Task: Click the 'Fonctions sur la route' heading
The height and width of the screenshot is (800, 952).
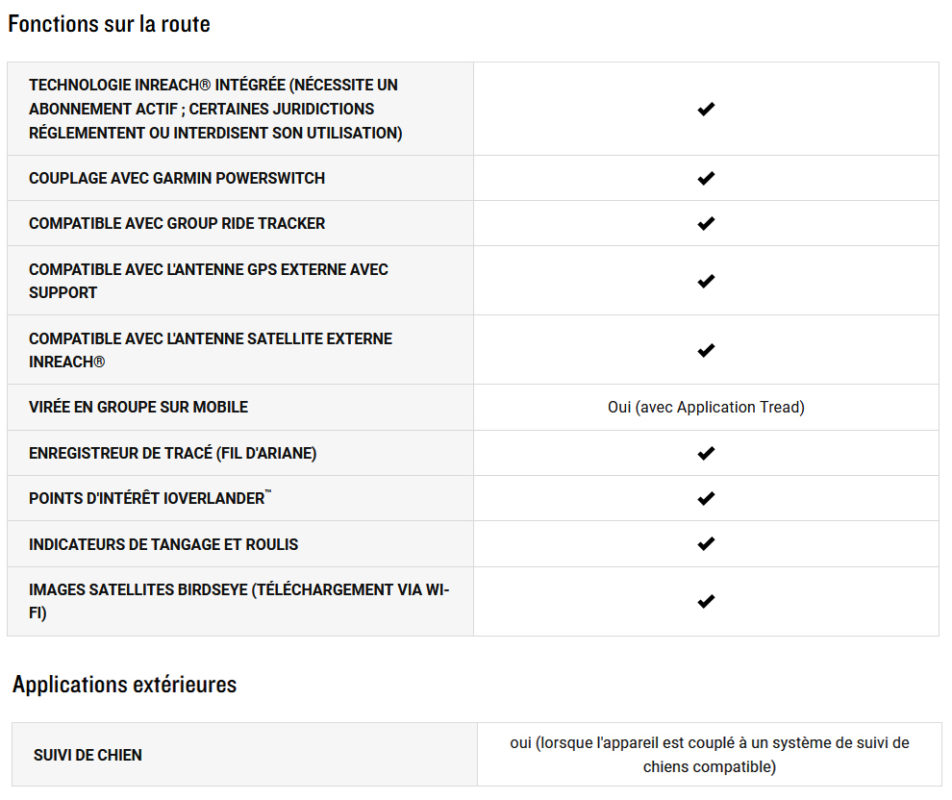Action: click(x=109, y=24)
